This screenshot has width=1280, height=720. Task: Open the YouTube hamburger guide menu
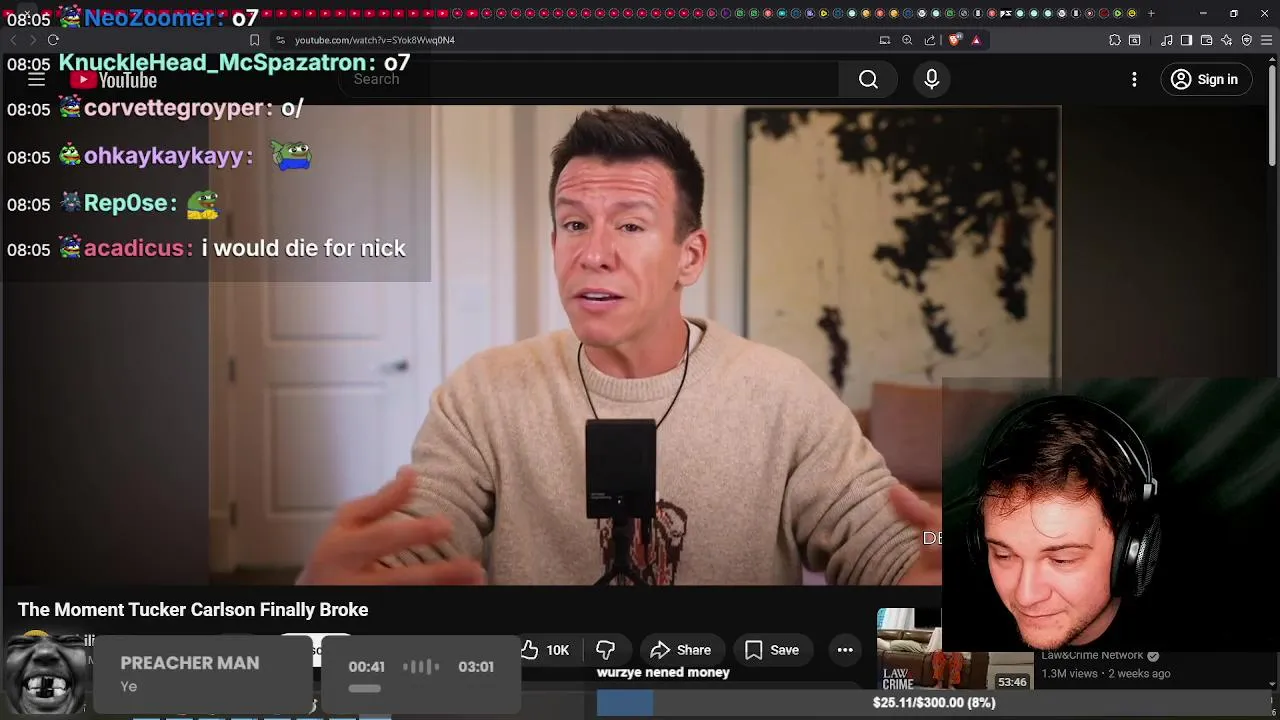(x=37, y=80)
